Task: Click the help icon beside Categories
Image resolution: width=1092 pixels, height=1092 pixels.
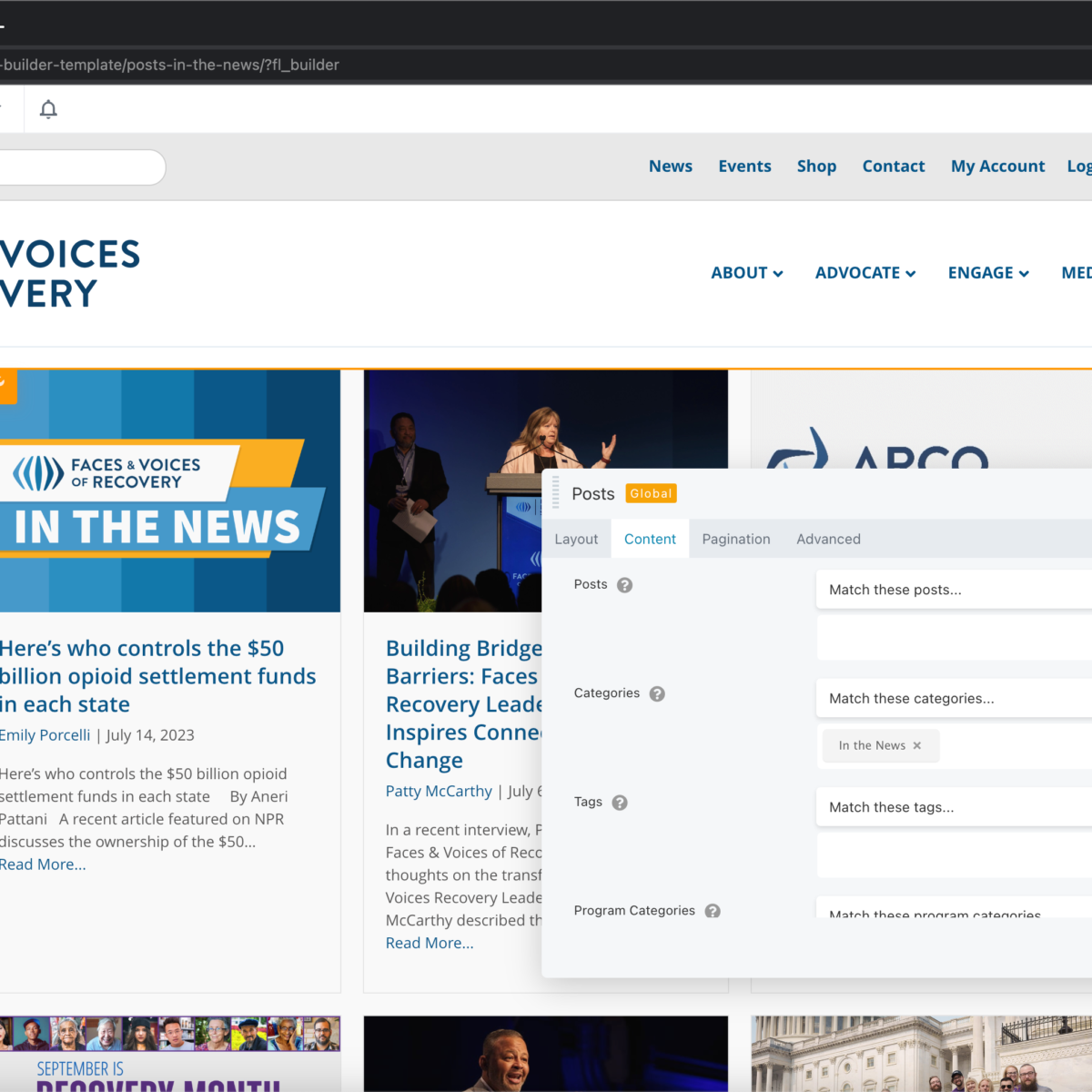Action: pos(657,694)
